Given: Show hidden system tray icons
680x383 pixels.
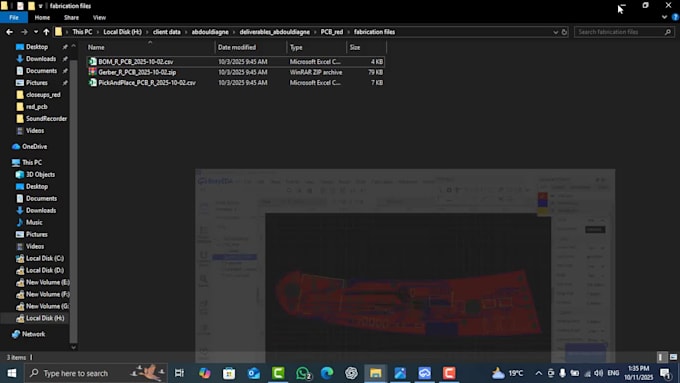Looking at the screenshot, I should 538,373.
